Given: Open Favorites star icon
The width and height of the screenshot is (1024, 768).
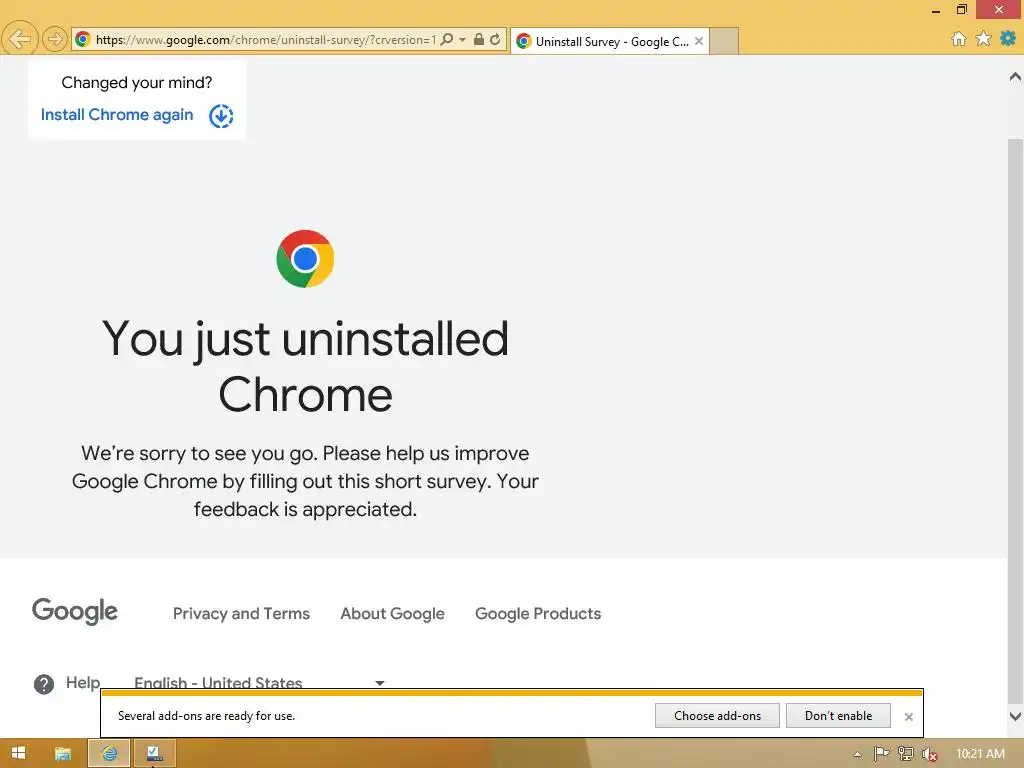Looking at the screenshot, I should tap(984, 39).
